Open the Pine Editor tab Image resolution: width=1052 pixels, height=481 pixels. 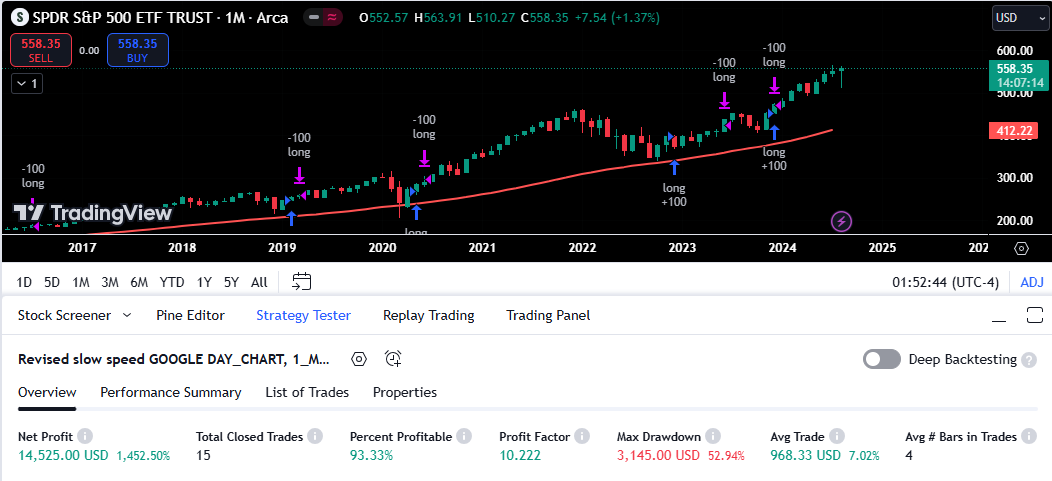coord(190,315)
